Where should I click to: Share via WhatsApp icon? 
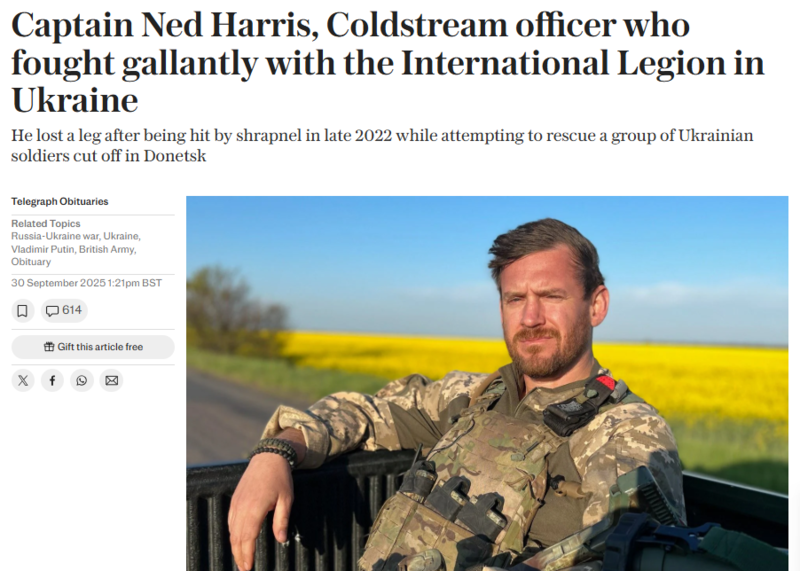click(82, 381)
